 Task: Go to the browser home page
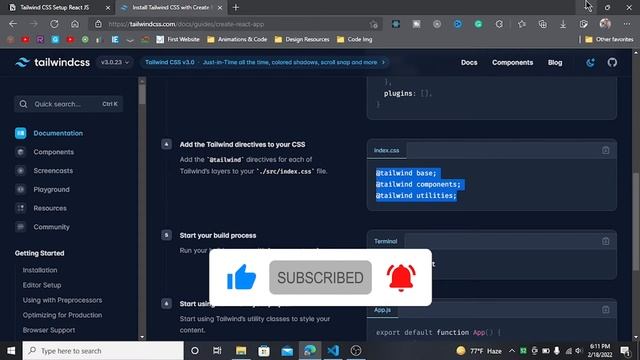tap(75, 24)
